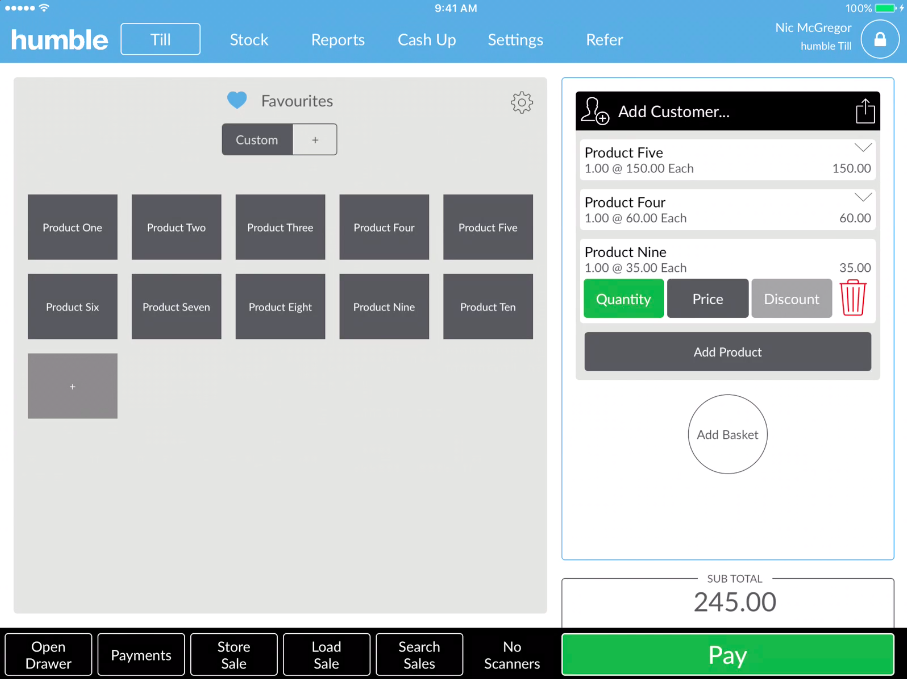Screen dimensions: 907x679
Task: Change Quantity for Product Nine
Action: 624,298
